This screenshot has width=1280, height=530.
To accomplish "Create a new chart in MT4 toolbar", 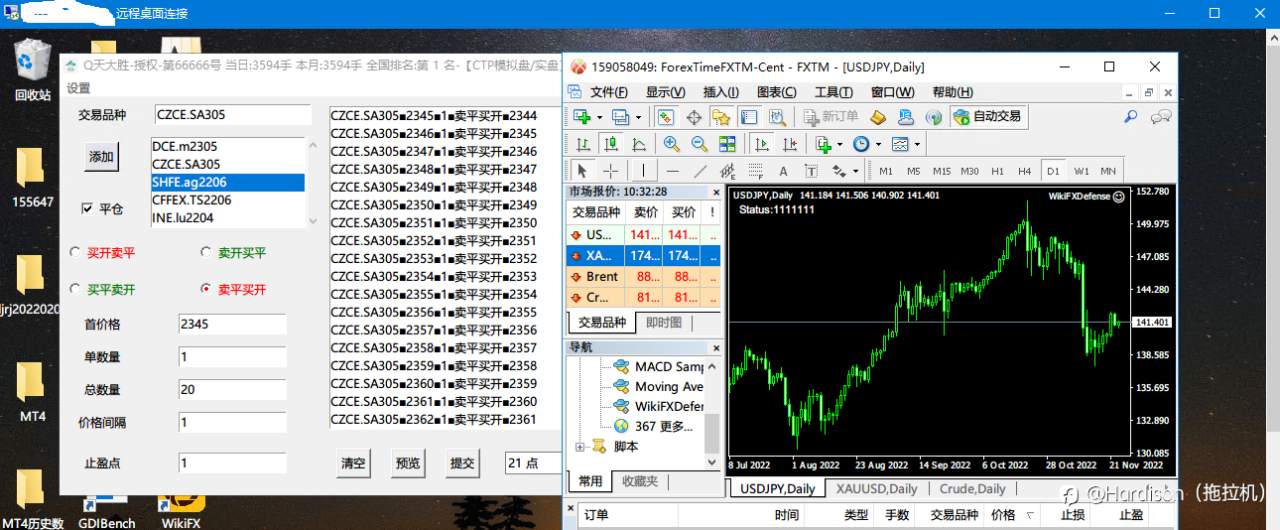I will (581, 116).
